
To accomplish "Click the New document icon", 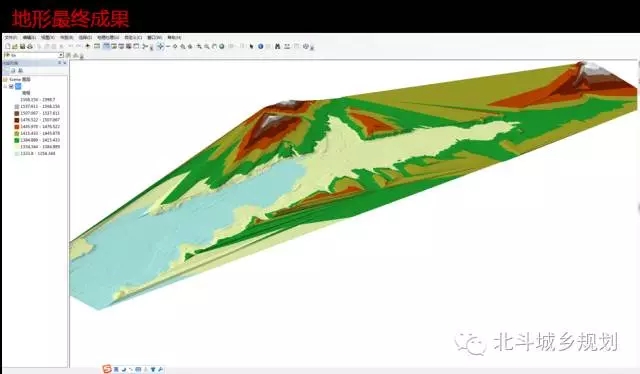I will pyautogui.click(x=7, y=46).
